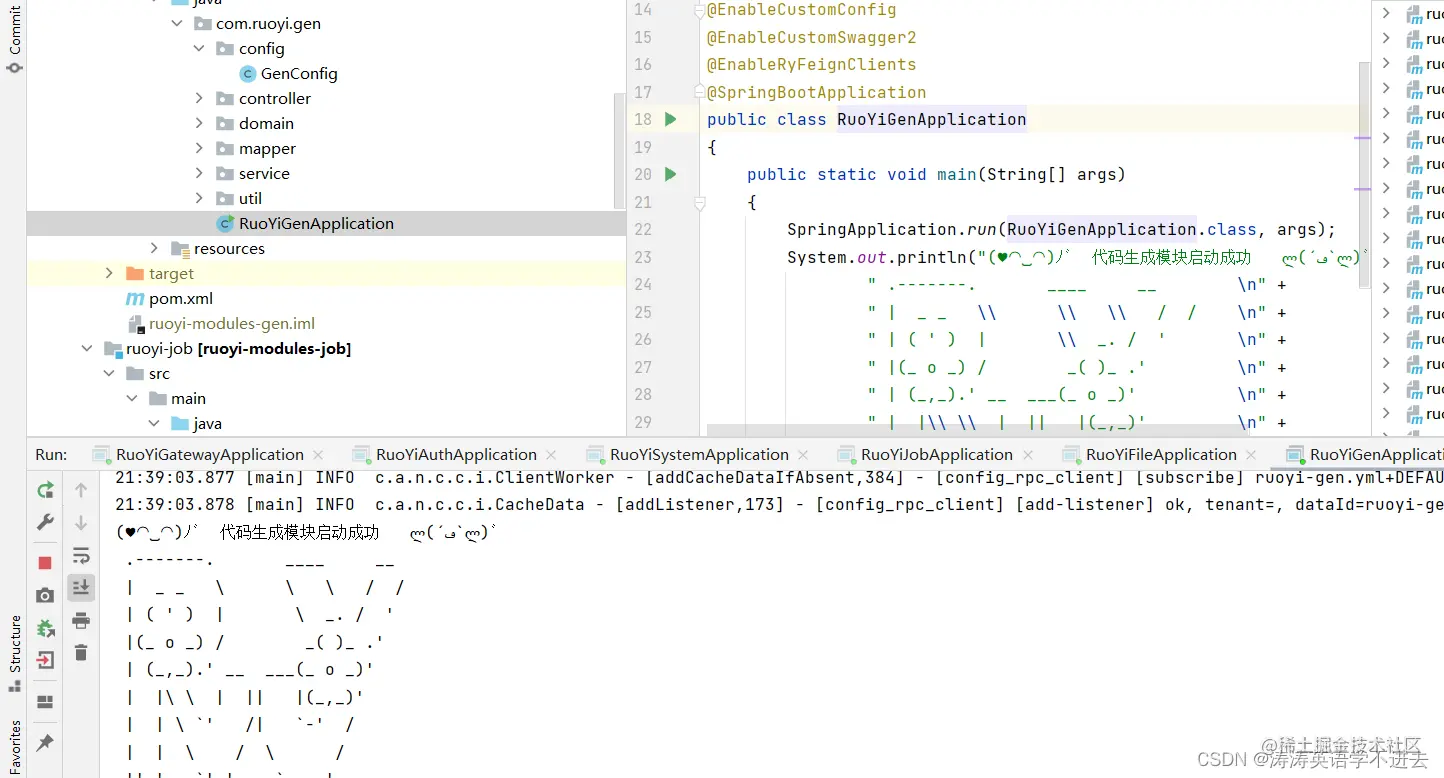Click the exit icon in the Run toolbar
The height and width of the screenshot is (778, 1444).
coord(45,660)
